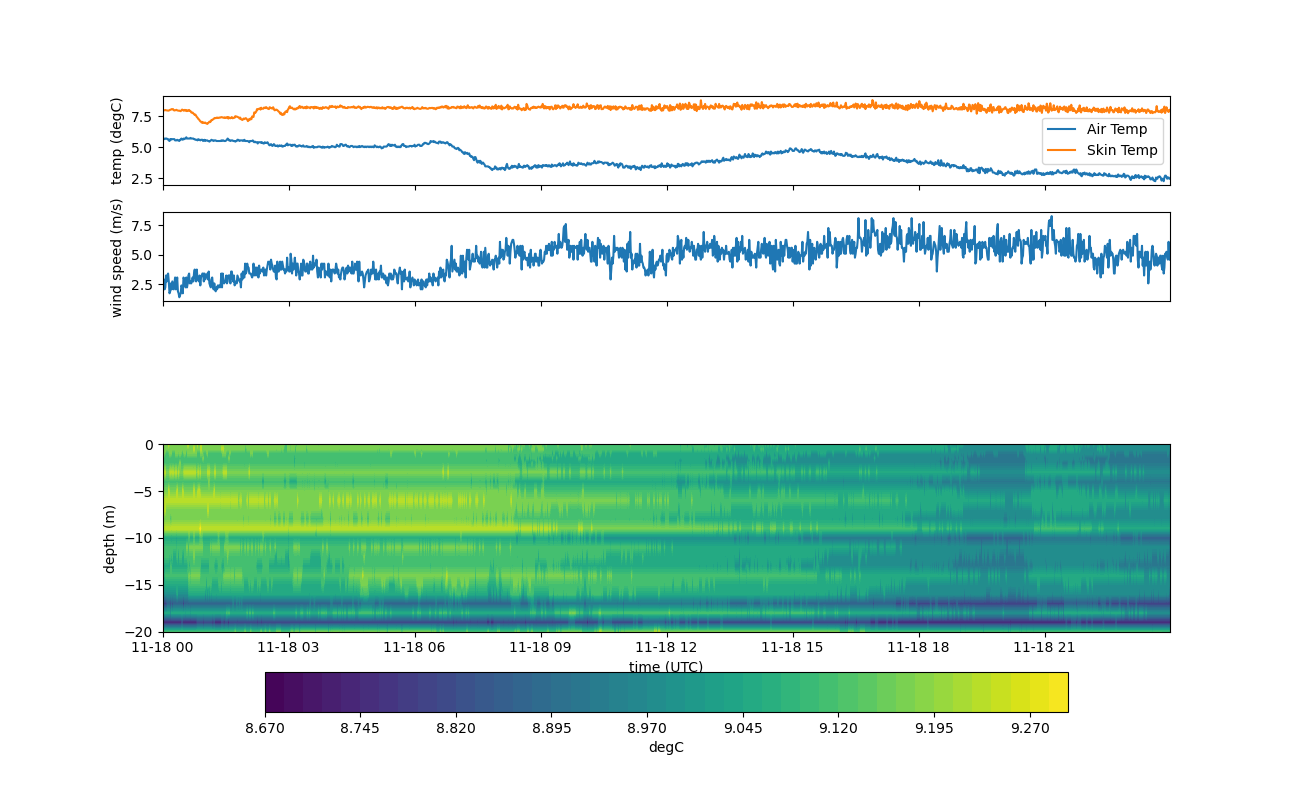Select the orange Skin Temp legend line
Screen dimensions: 1300x800
pos(1062,151)
